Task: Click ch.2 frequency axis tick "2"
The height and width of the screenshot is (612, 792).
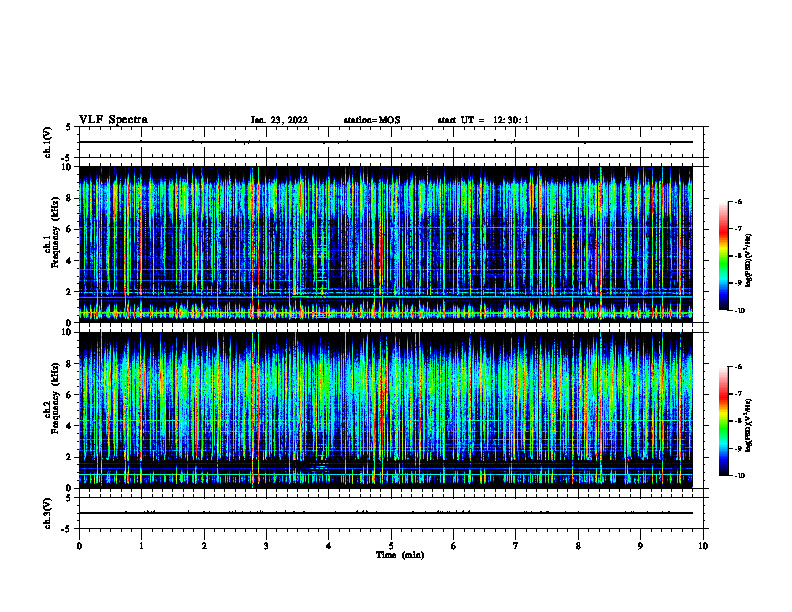Action: 69,457
